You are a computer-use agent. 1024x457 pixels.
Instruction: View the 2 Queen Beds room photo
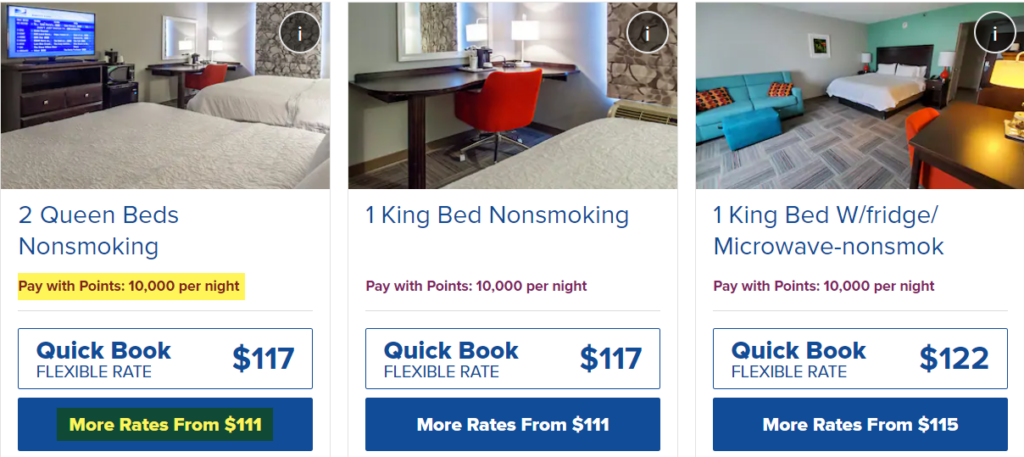[x=165, y=95]
